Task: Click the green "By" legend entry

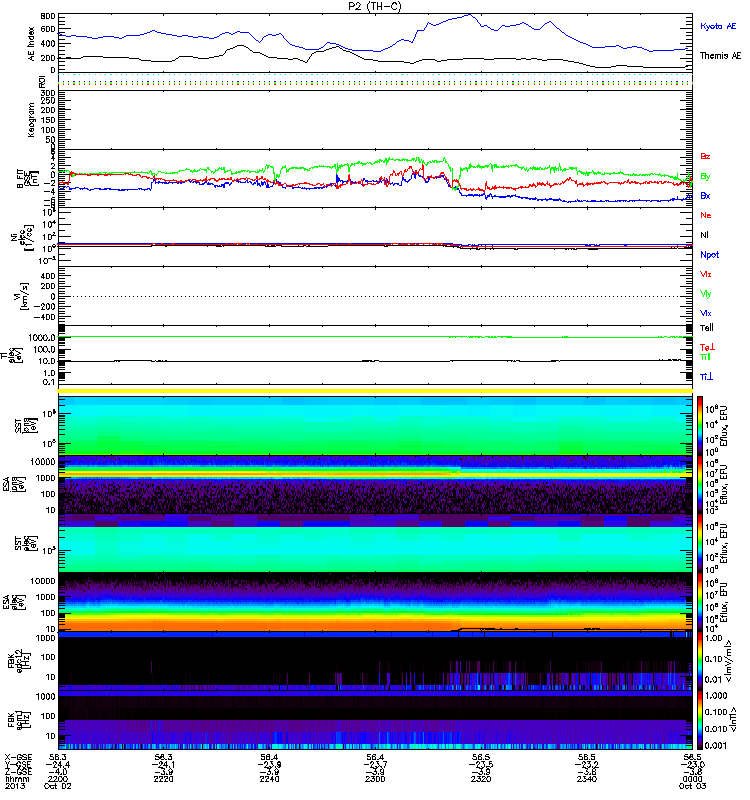Action: pos(705,176)
